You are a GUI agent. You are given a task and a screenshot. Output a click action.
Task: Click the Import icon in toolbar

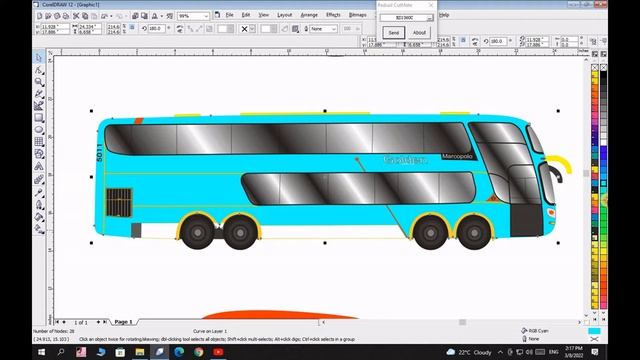pos(135,16)
